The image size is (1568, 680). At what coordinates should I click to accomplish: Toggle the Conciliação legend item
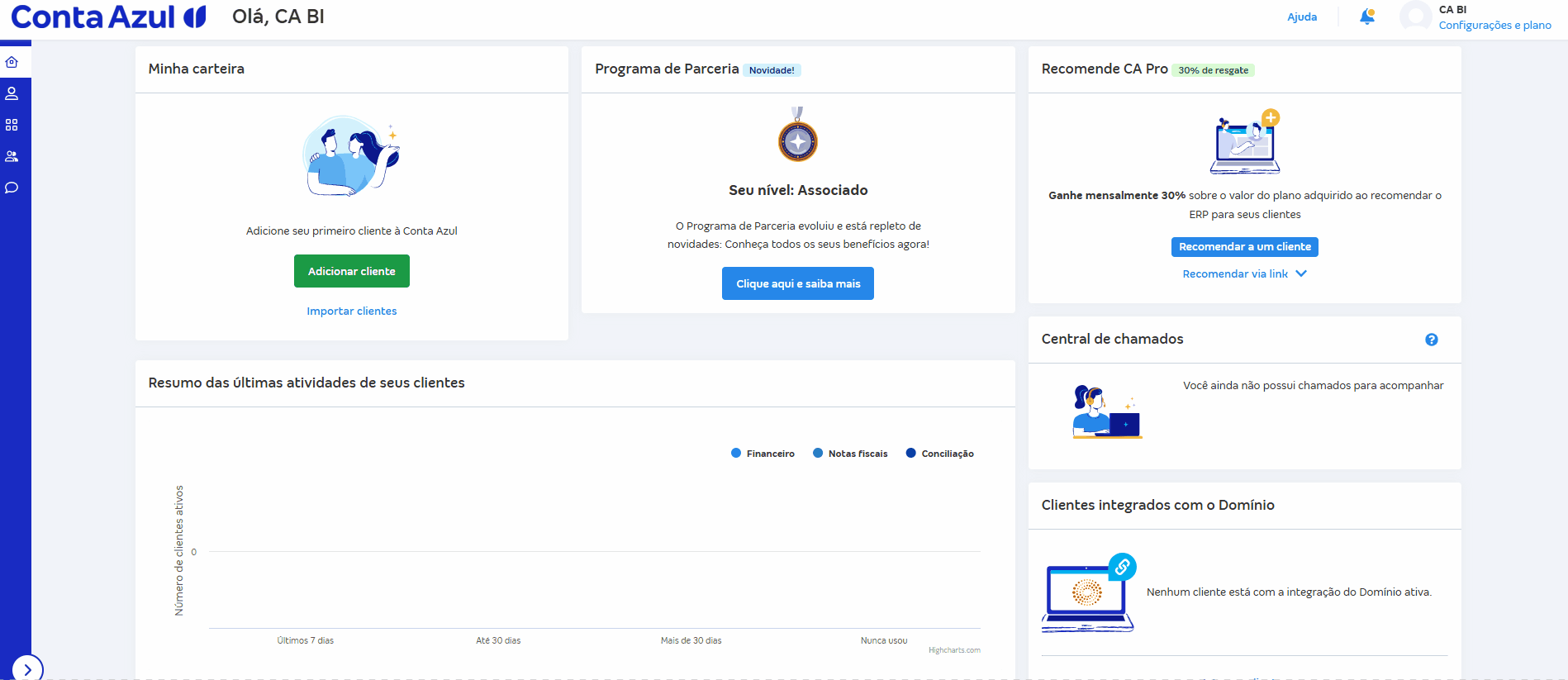tap(940, 454)
